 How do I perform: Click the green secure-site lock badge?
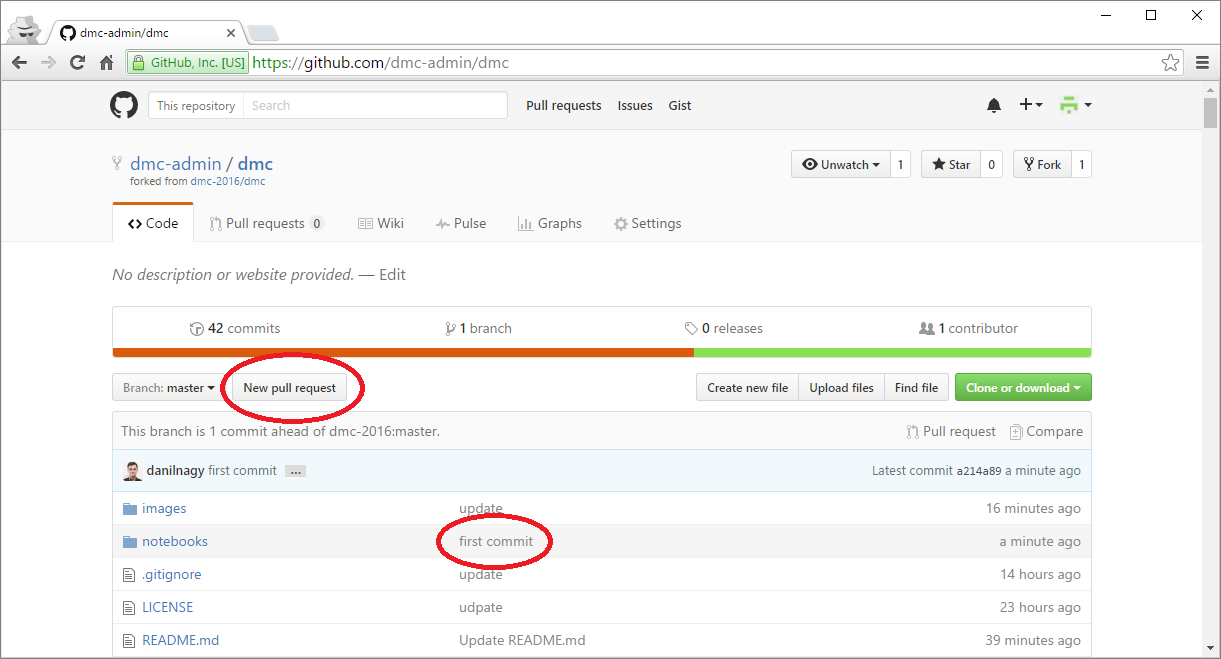tap(188, 62)
